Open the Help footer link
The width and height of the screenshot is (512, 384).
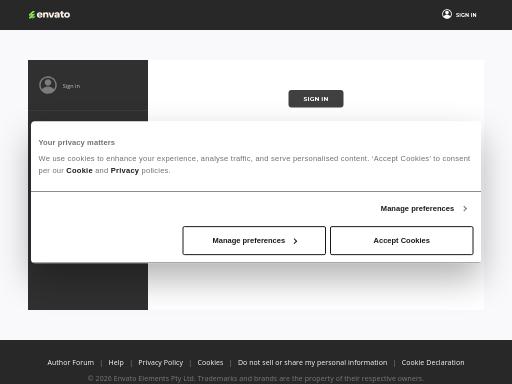(116, 363)
